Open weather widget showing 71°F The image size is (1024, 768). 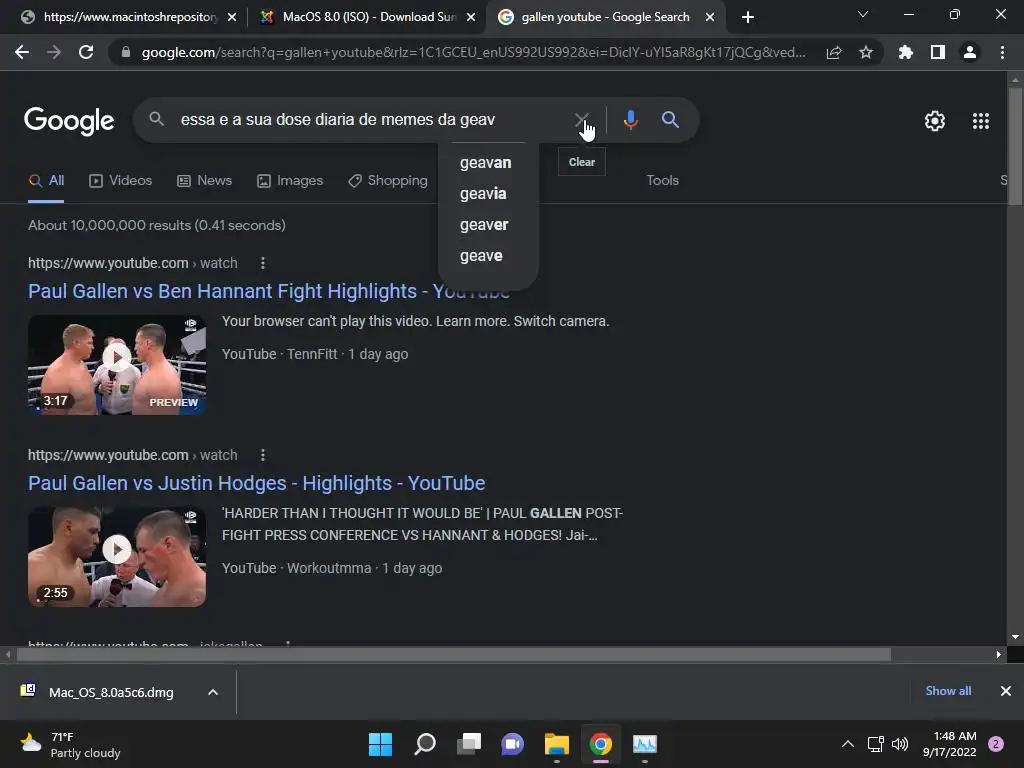click(71, 744)
